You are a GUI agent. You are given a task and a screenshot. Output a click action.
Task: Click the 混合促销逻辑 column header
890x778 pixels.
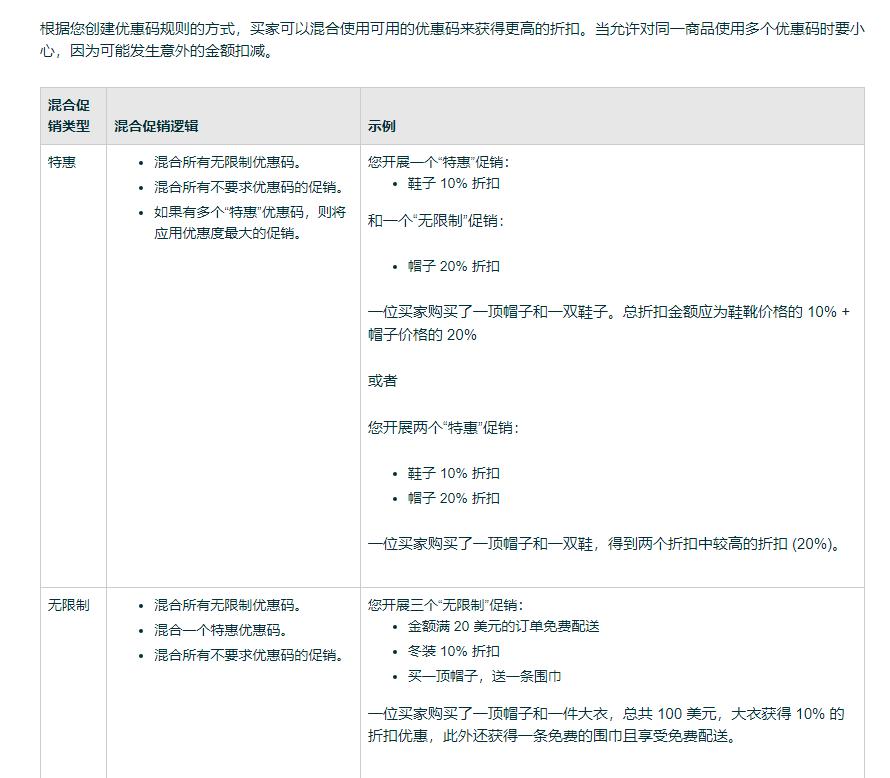coord(157,127)
